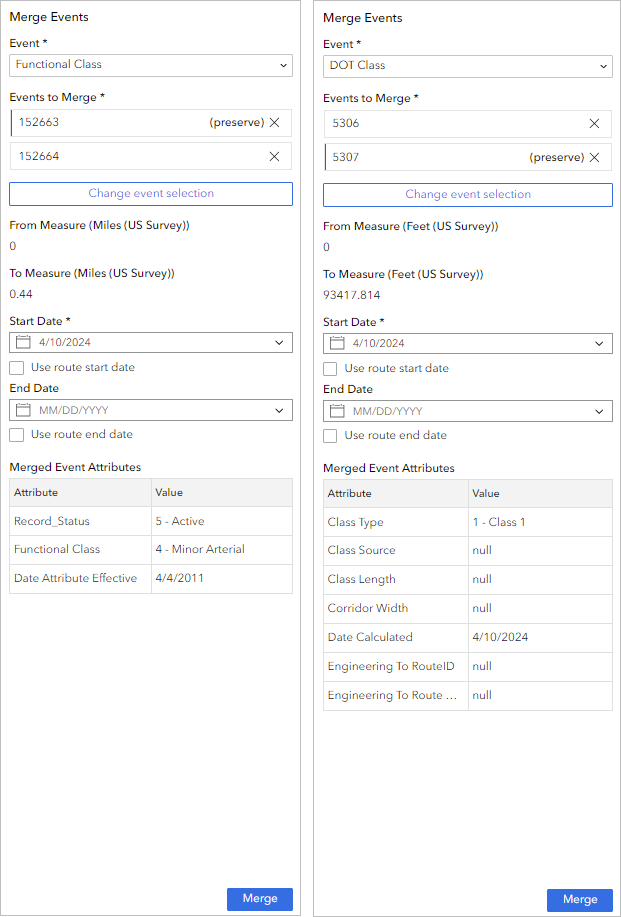The image size is (621, 917).
Task: Enable Use route start date in left panel
Action: point(15,368)
